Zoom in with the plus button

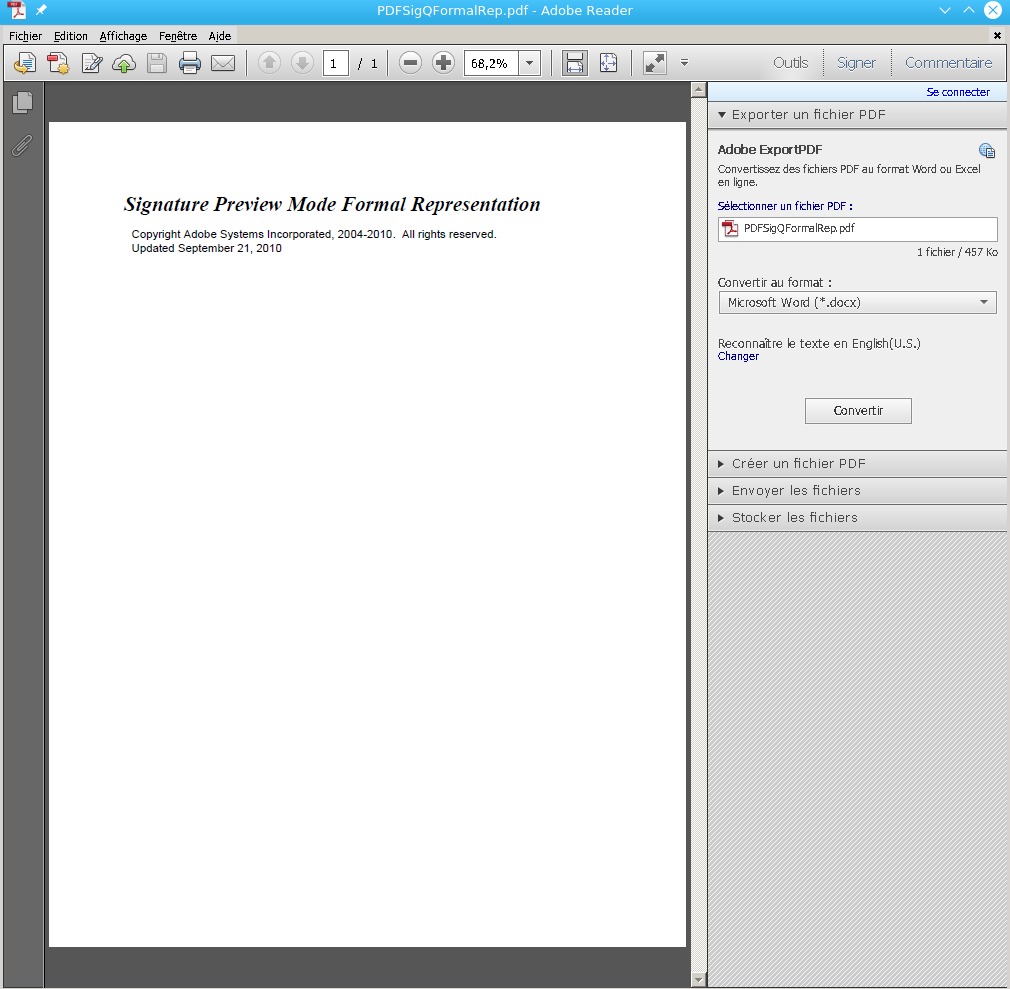443,62
